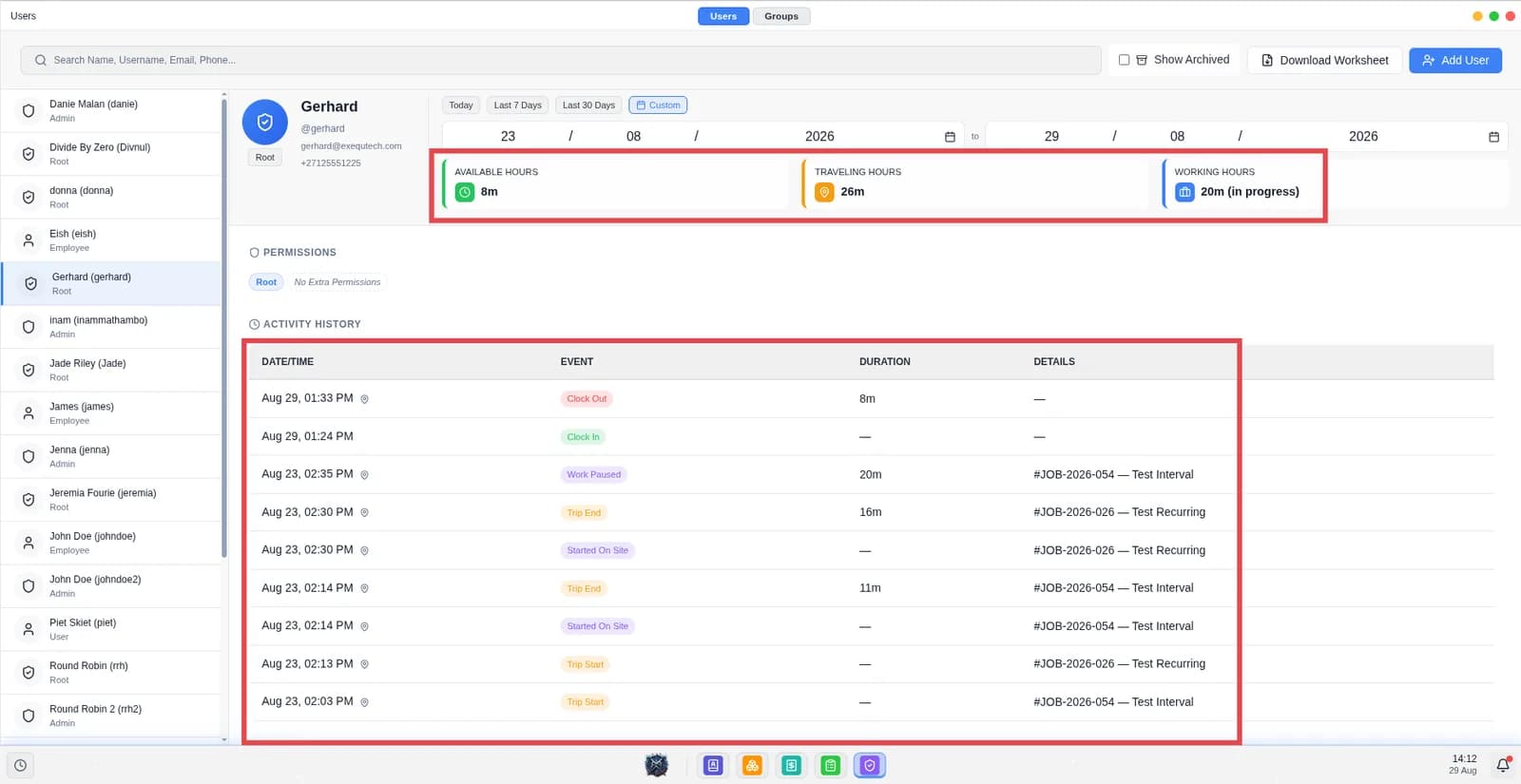The width and height of the screenshot is (1521, 784).
Task: Click the Work Paused event badge
Action: coord(593,474)
